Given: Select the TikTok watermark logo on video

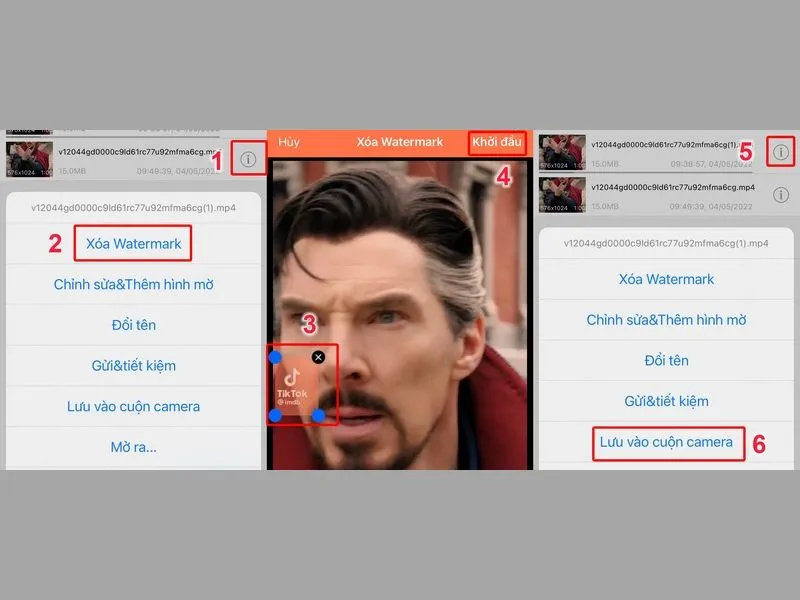Looking at the screenshot, I should pyautogui.click(x=292, y=387).
